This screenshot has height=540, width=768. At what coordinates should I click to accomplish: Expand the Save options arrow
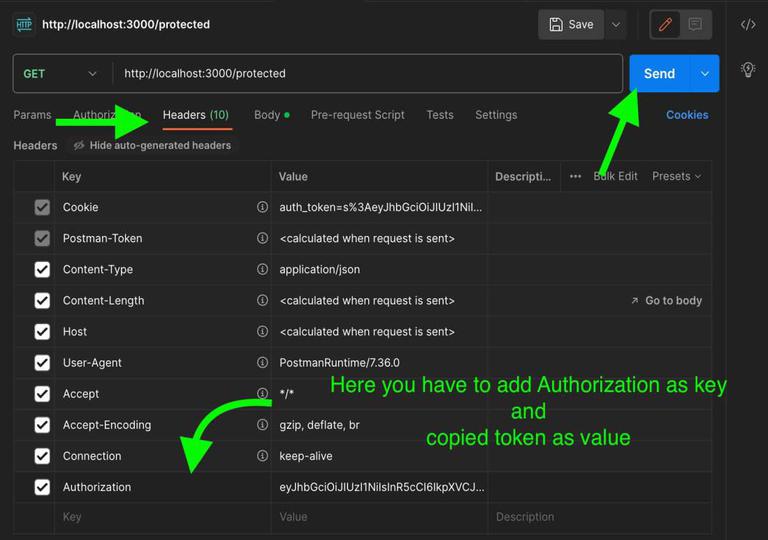click(616, 25)
